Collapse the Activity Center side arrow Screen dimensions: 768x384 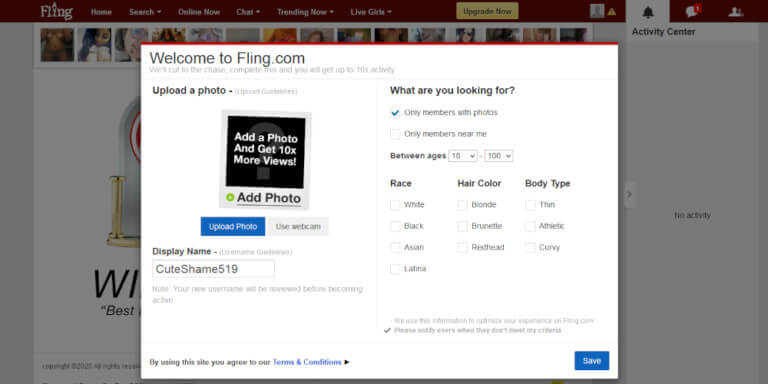629,194
